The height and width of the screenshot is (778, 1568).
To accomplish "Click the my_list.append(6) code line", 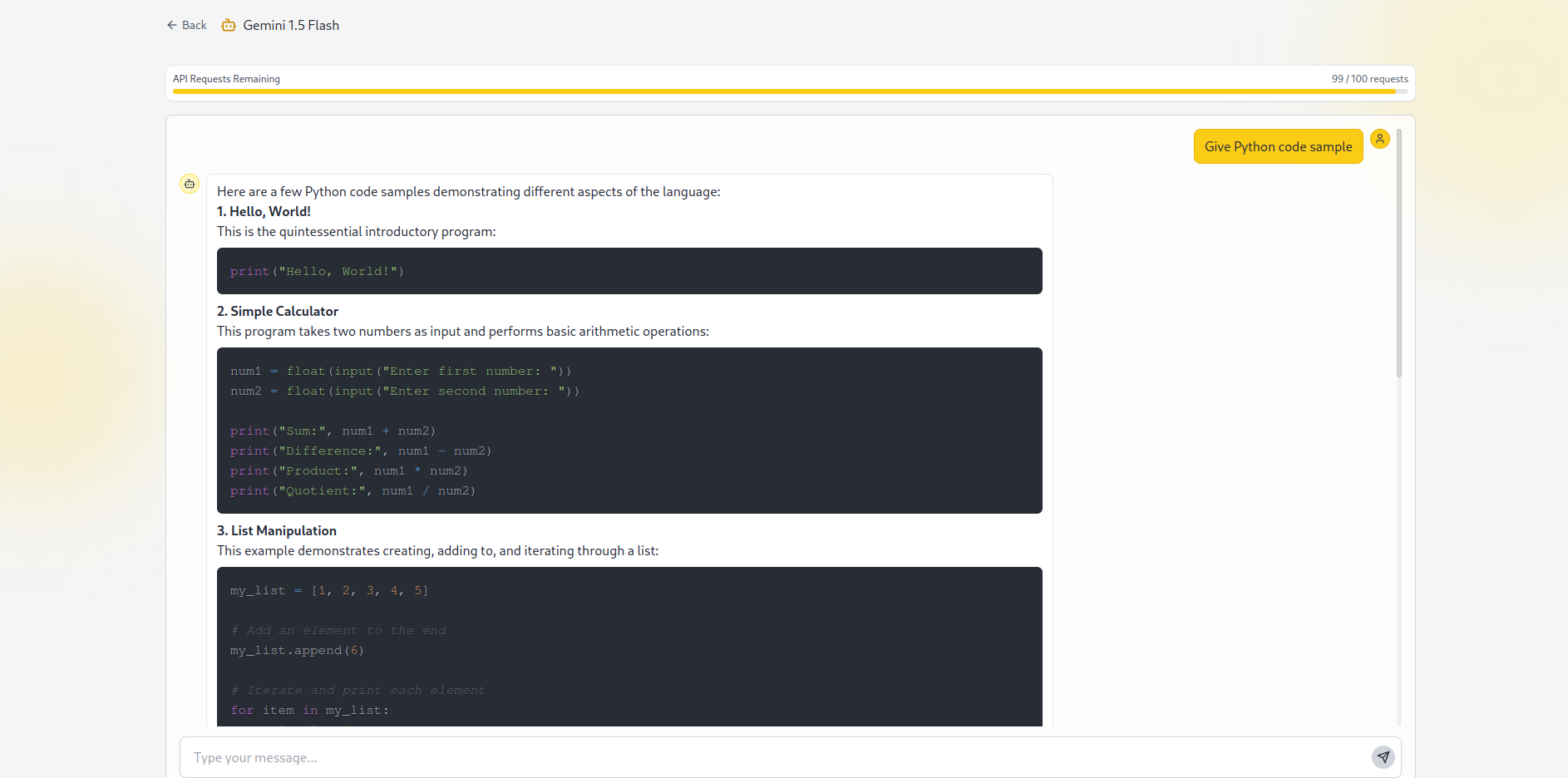I will 297,650.
